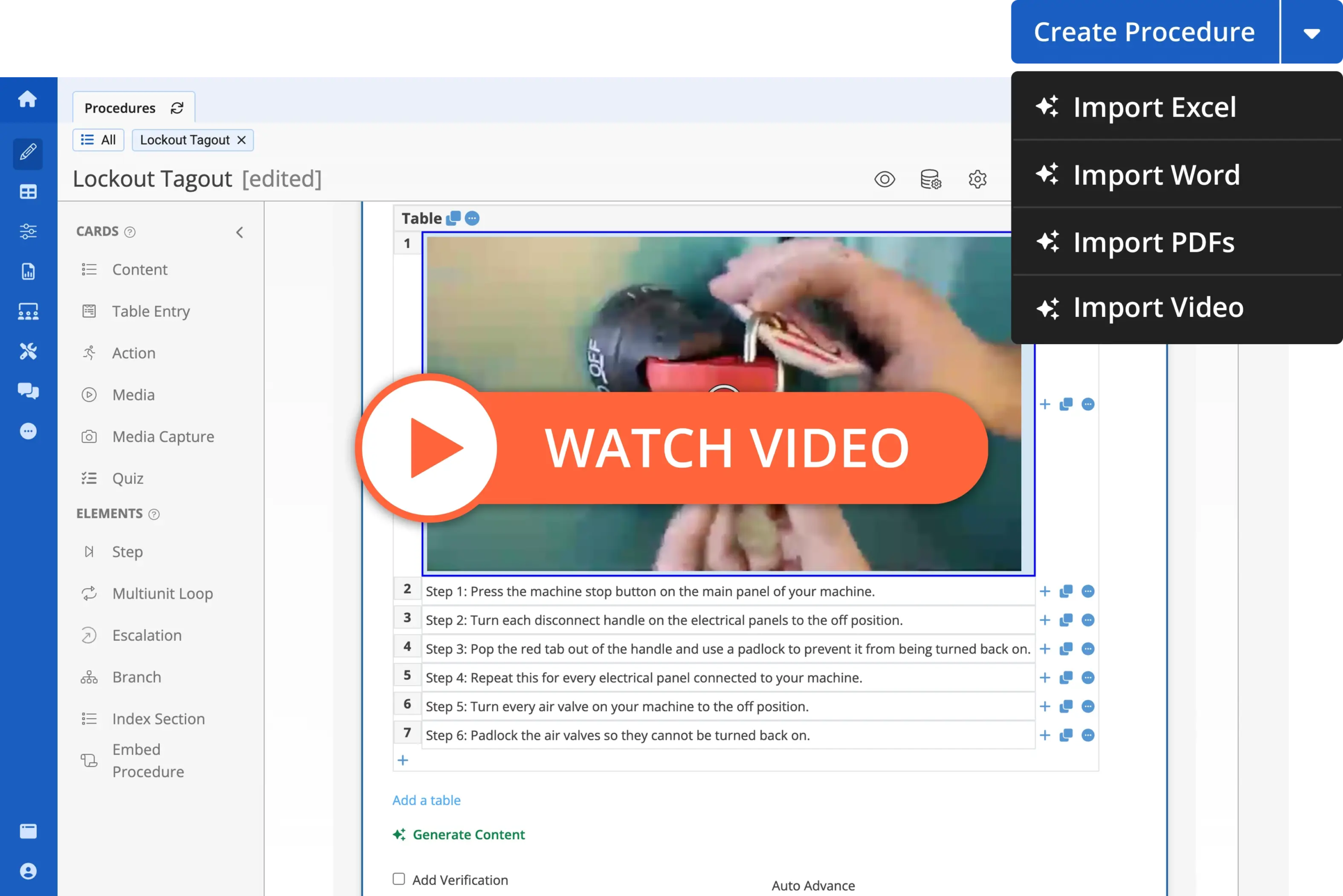The image size is (1343, 896).
Task: Open the window card icon near sidebar bottom
Action: pyautogui.click(x=28, y=831)
